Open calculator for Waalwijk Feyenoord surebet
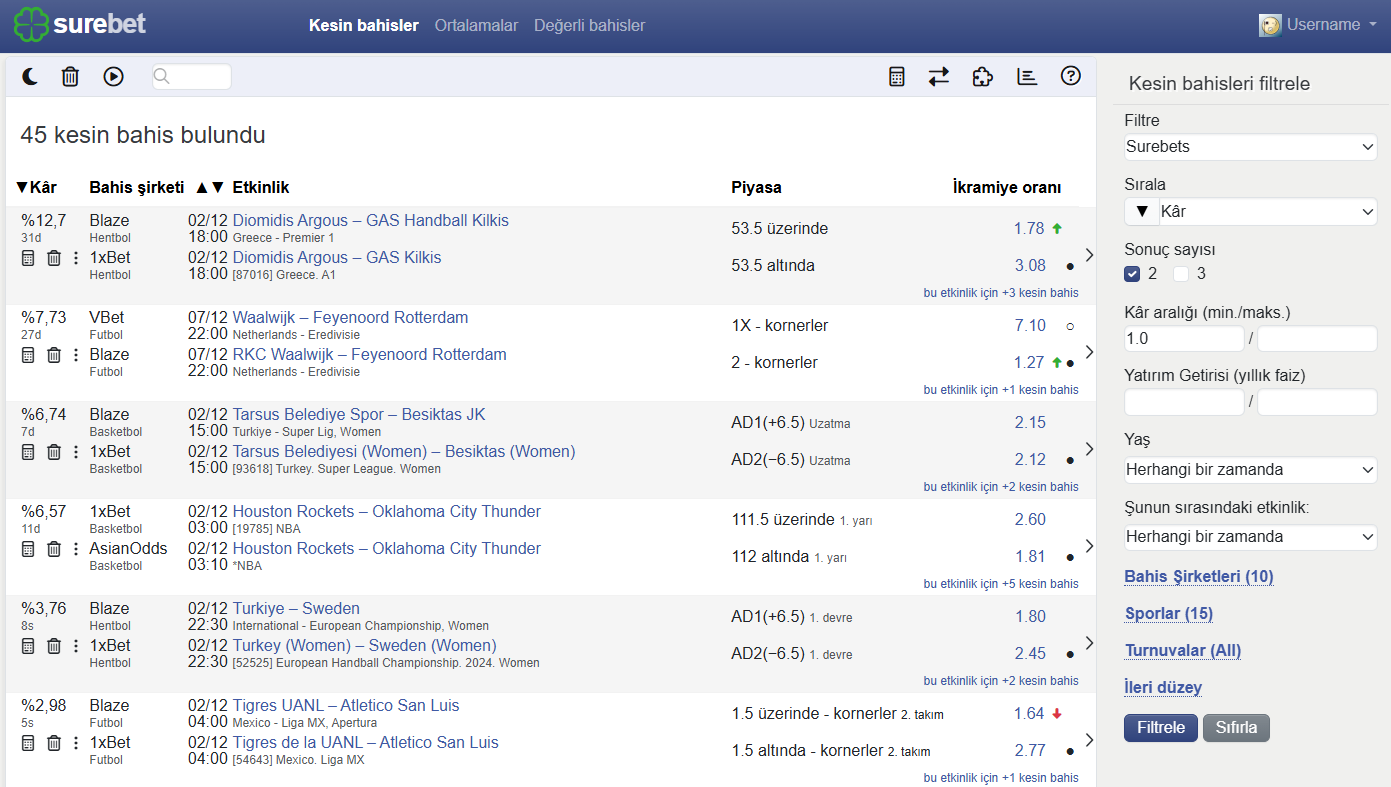1391x787 pixels. 28,355
